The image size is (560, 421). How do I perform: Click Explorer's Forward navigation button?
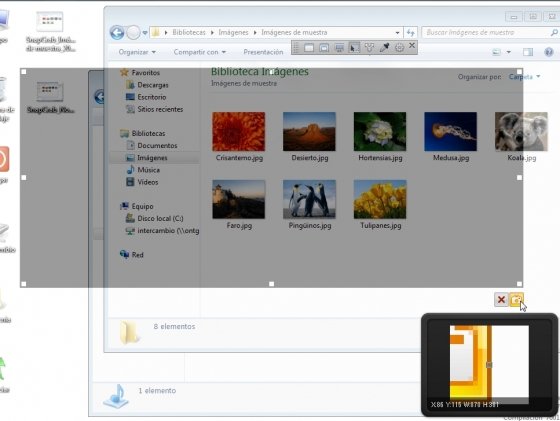tap(134, 33)
